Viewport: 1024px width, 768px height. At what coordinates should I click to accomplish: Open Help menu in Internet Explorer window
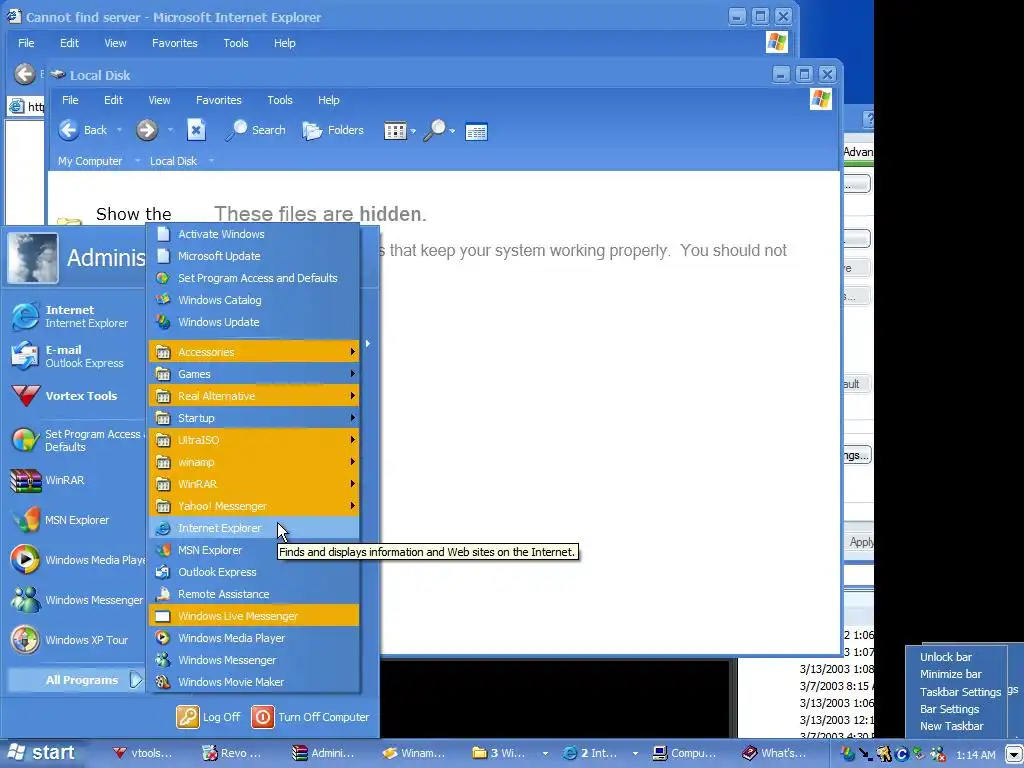285,43
